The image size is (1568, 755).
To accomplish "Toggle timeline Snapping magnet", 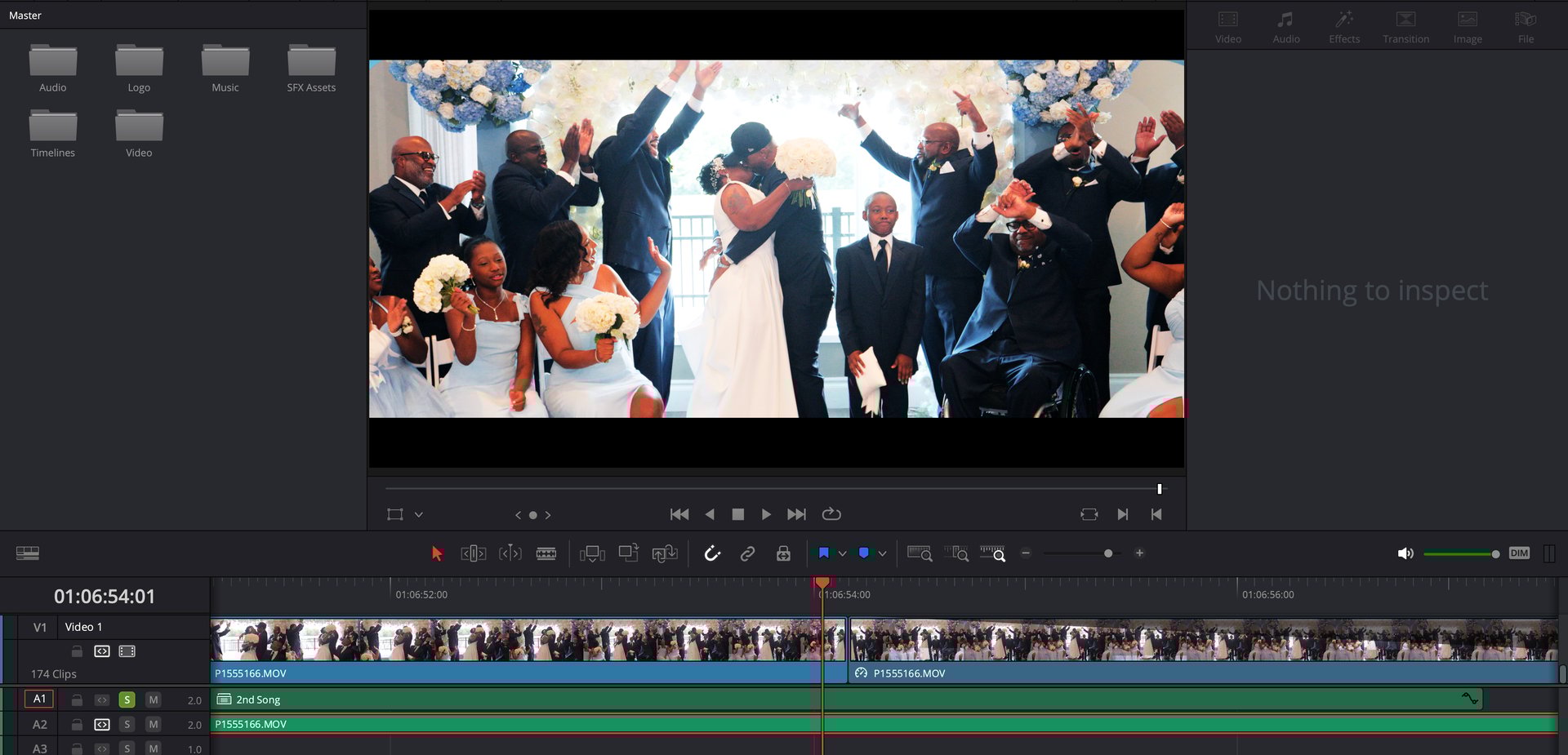I will coord(712,553).
